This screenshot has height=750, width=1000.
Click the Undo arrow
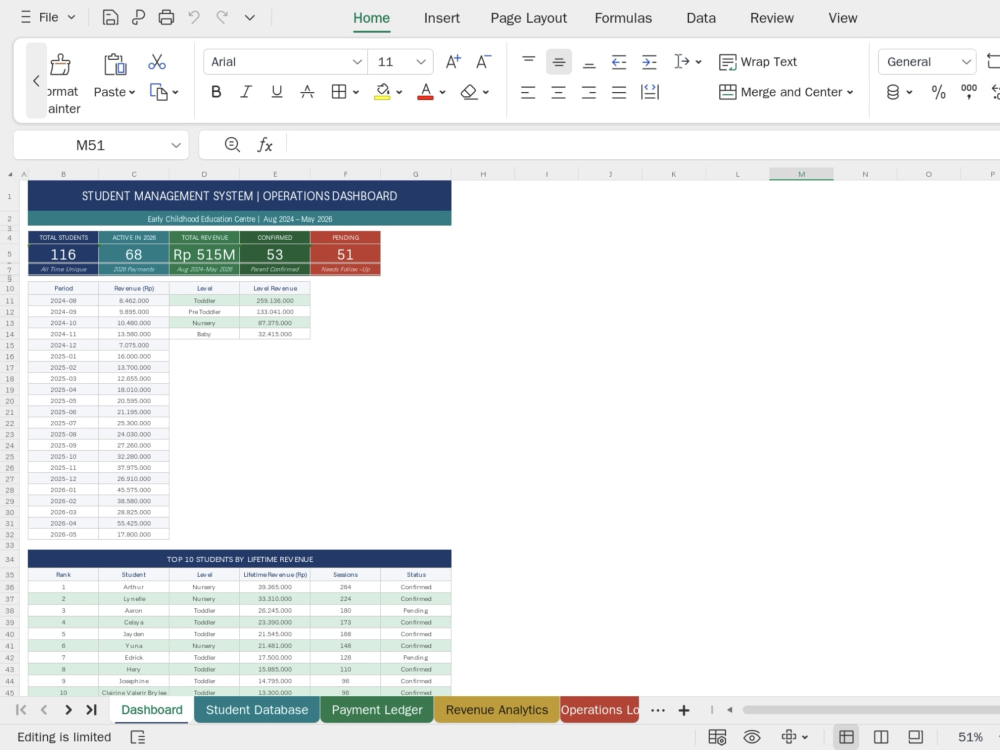194,17
